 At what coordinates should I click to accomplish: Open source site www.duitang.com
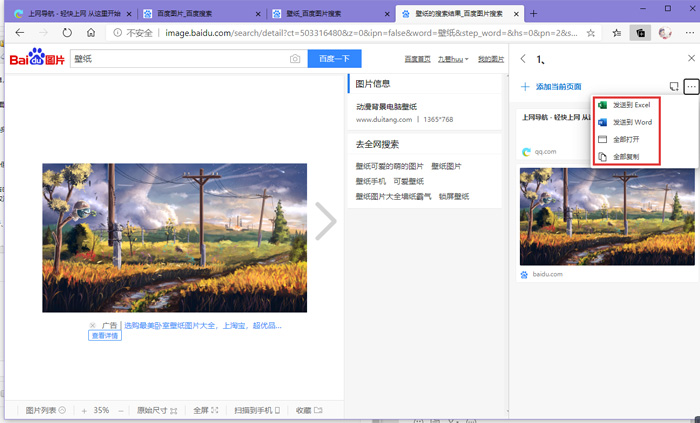pos(384,120)
